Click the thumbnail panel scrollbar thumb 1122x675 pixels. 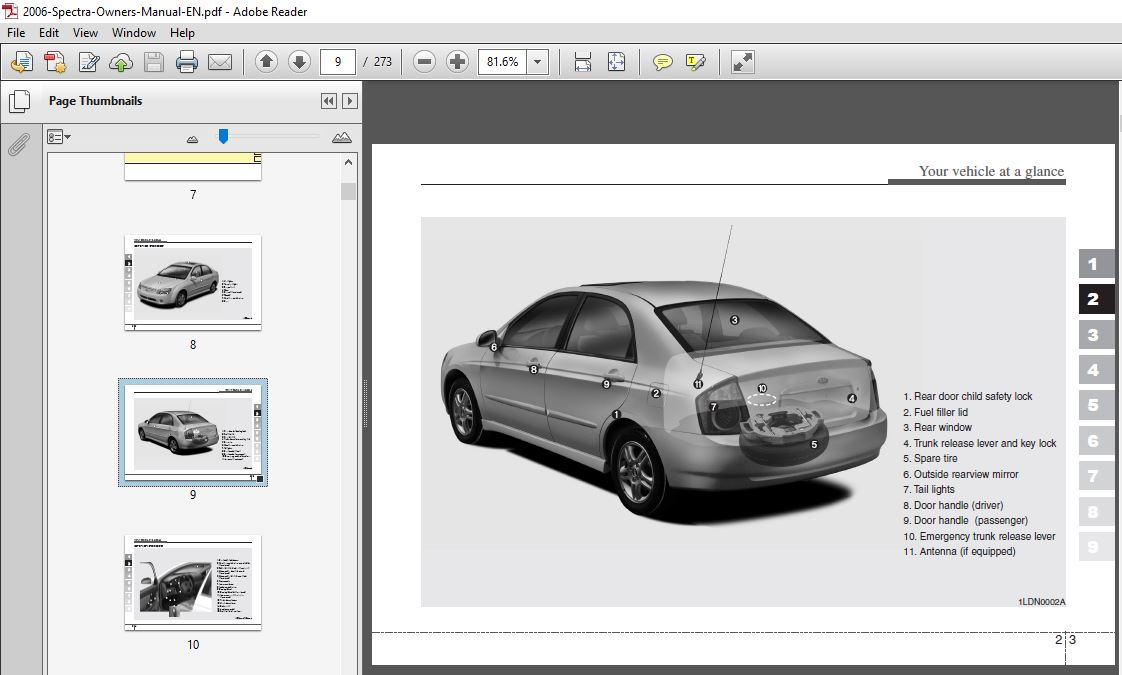348,192
